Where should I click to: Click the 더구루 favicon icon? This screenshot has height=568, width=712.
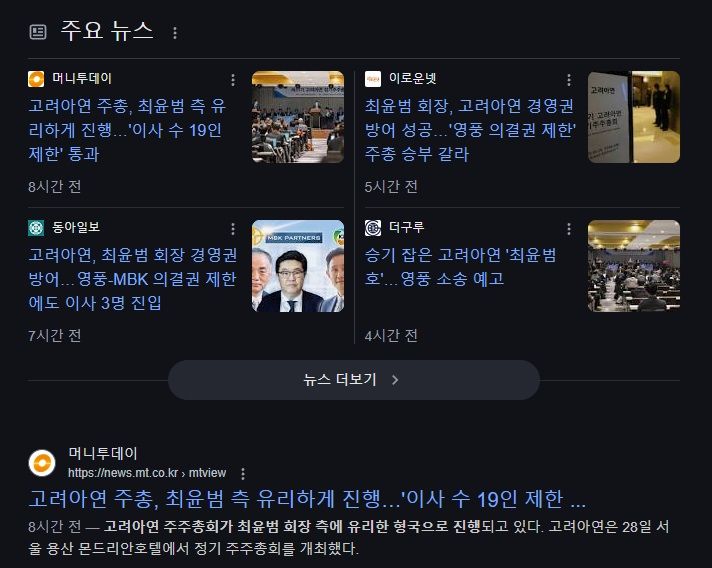point(373,228)
